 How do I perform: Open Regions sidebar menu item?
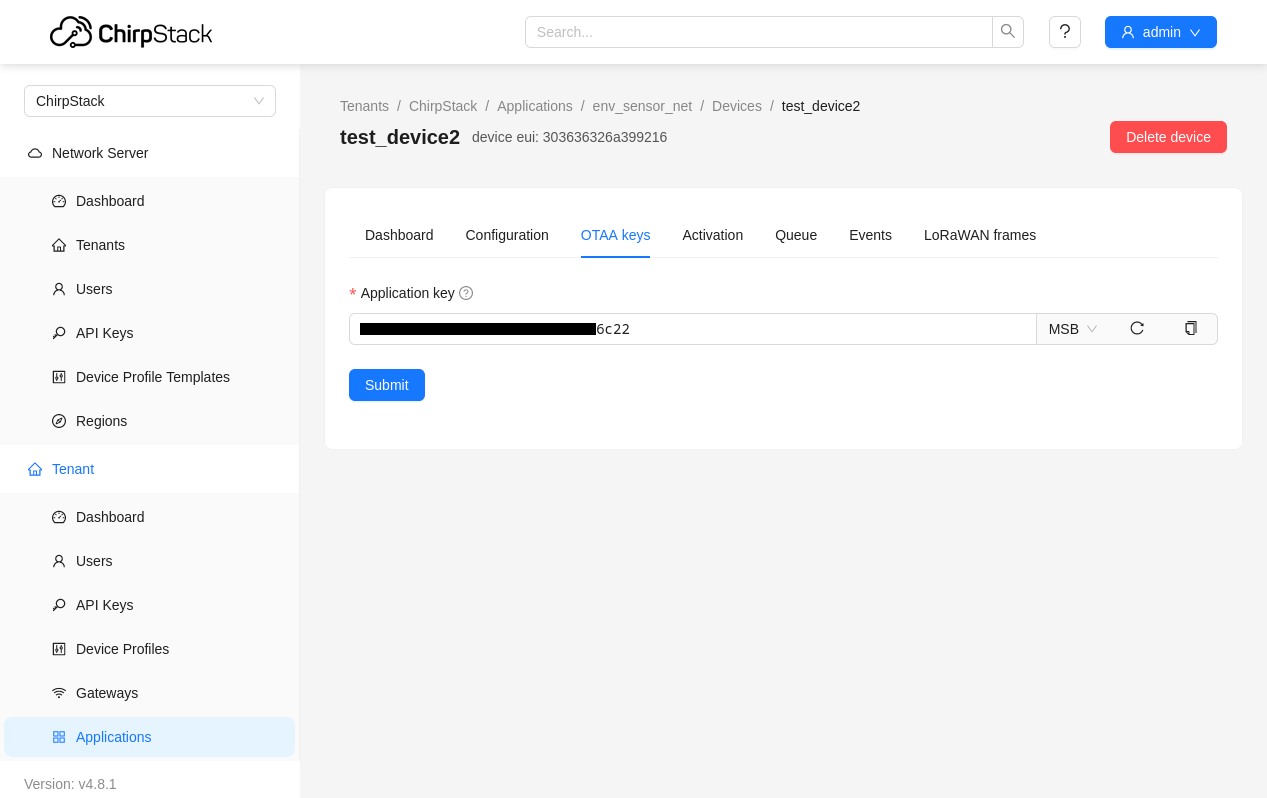click(150, 421)
